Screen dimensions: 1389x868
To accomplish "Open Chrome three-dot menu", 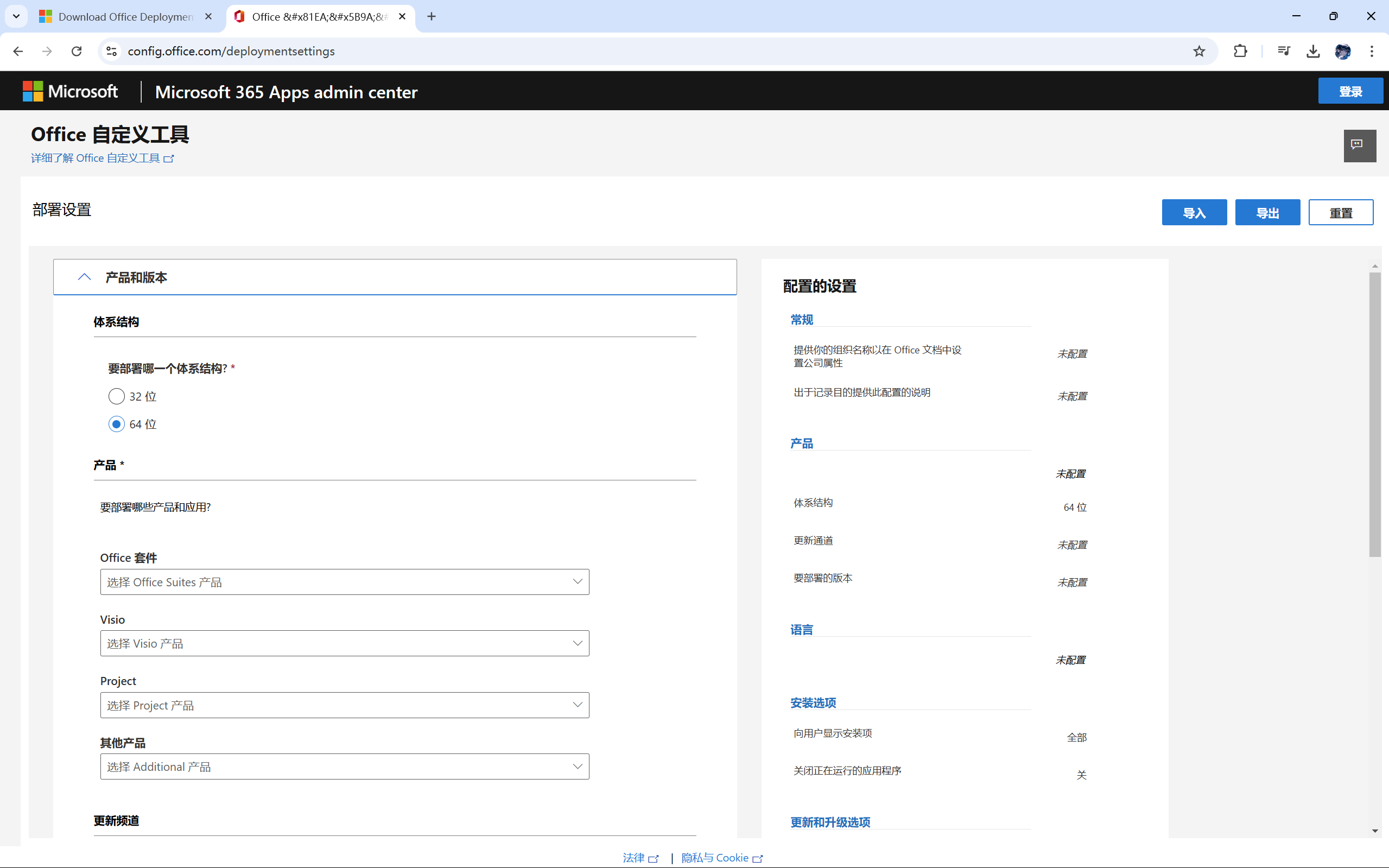I will click(x=1372, y=51).
